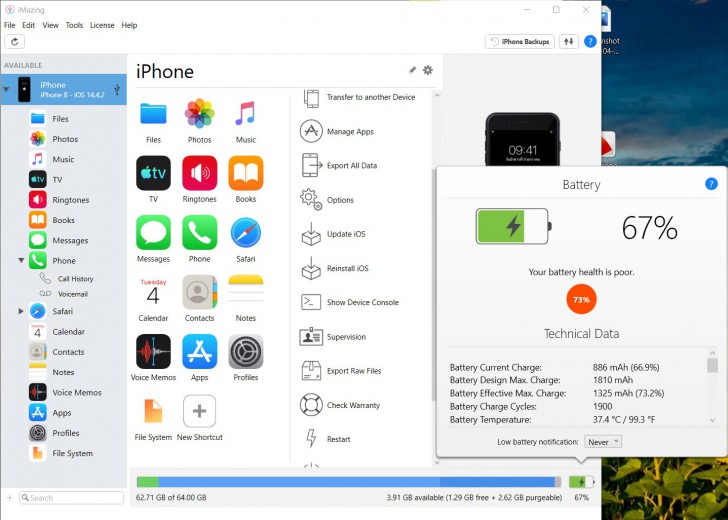Click the Technical Data scrollbar thumb
Viewport: 728px width, 520px height.
712,365
